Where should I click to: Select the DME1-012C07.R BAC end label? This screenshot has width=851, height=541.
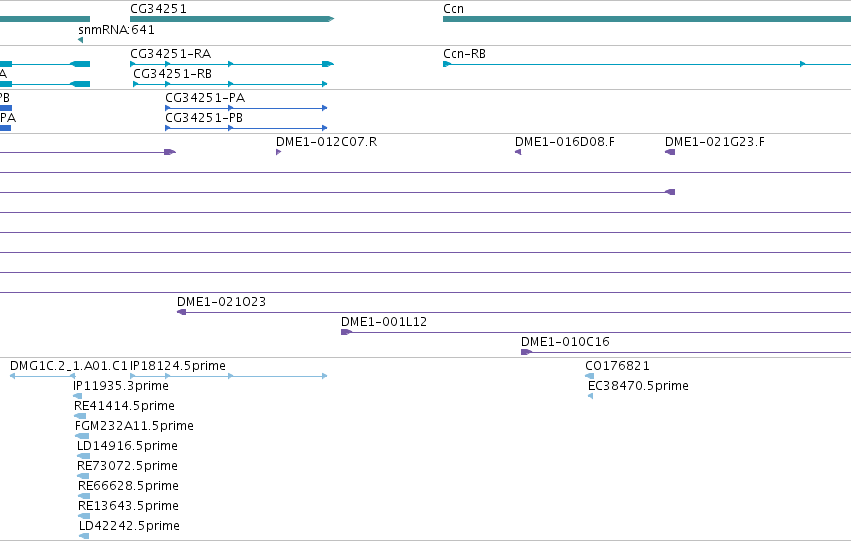coord(326,142)
